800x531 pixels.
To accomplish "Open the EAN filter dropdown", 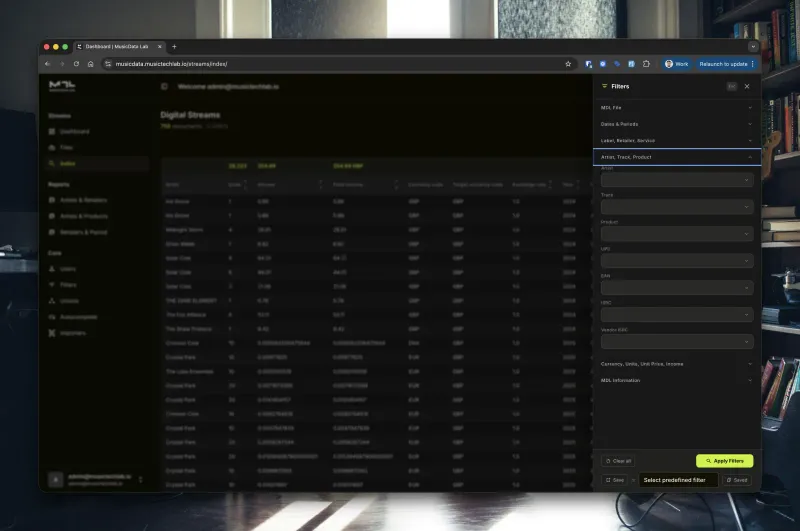I will point(677,288).
